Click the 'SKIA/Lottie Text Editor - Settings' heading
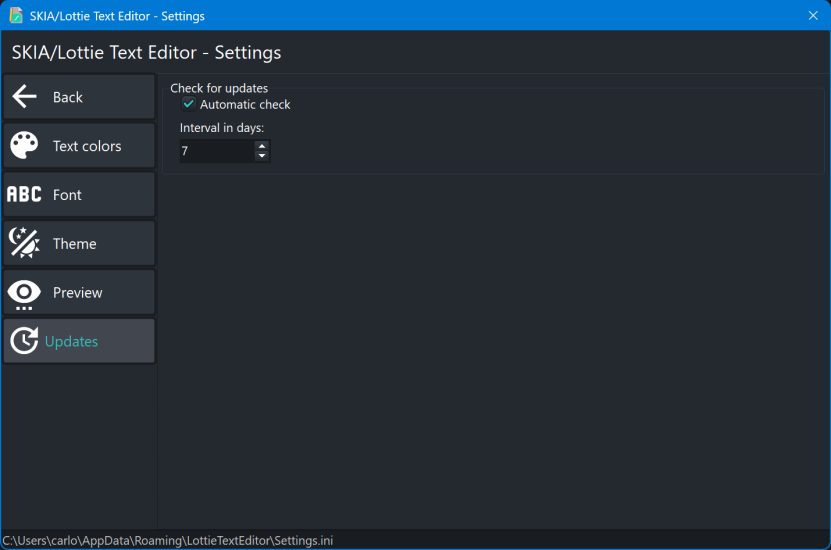The image size is (831, 550). click(x=146, y=52)
